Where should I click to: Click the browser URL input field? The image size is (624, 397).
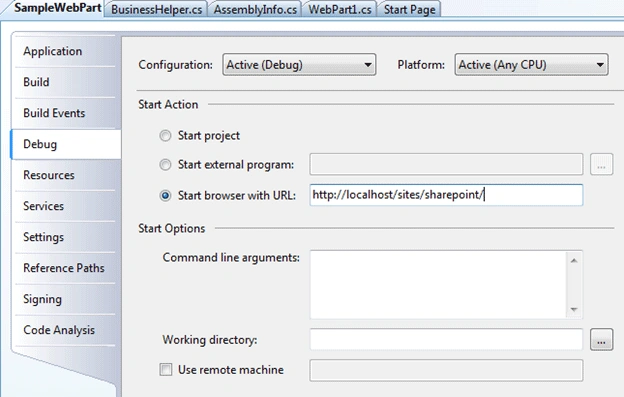click(x=446, y=195)
